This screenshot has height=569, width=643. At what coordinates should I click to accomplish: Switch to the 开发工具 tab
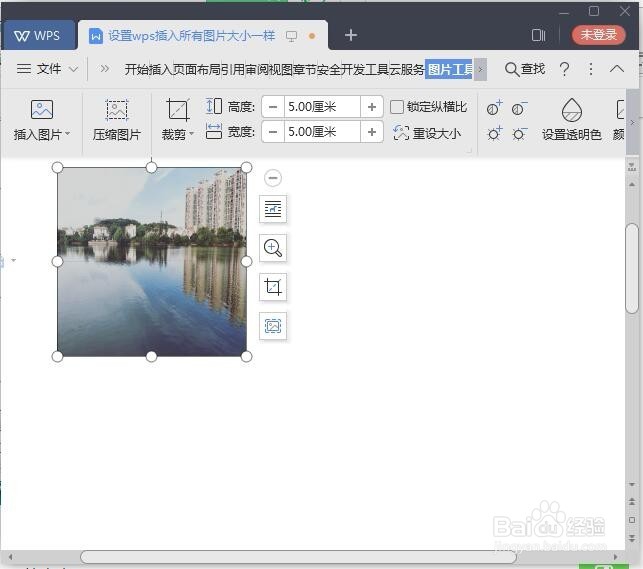pos(365,69)
